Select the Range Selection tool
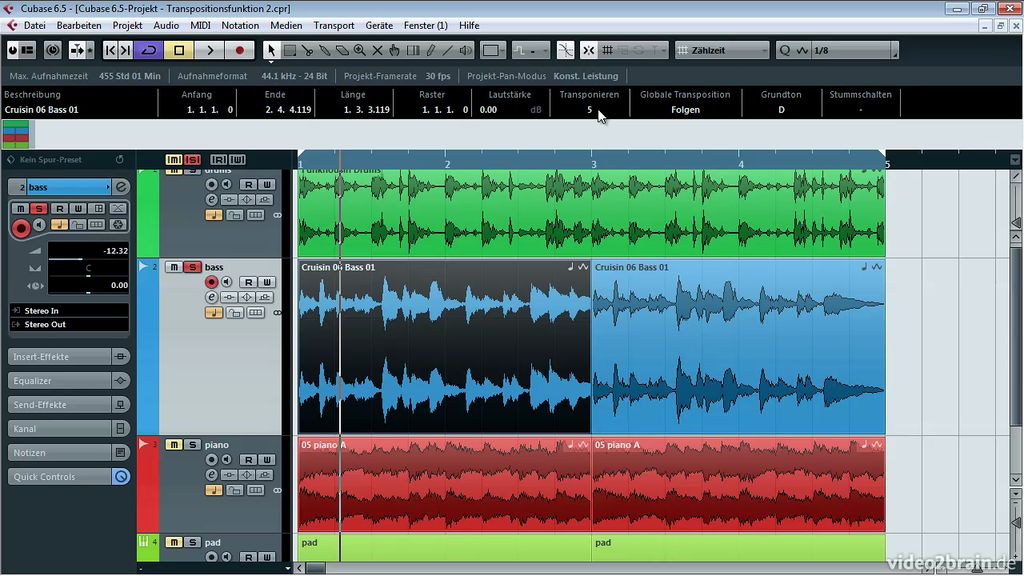 [290, 50]
